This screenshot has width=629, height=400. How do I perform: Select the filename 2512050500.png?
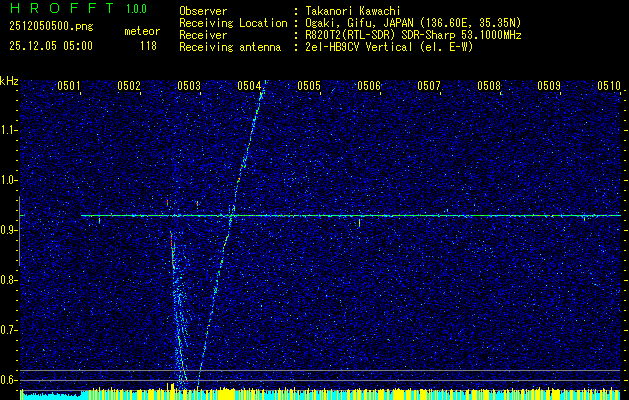pyautogui.click(x=51, y=26)
